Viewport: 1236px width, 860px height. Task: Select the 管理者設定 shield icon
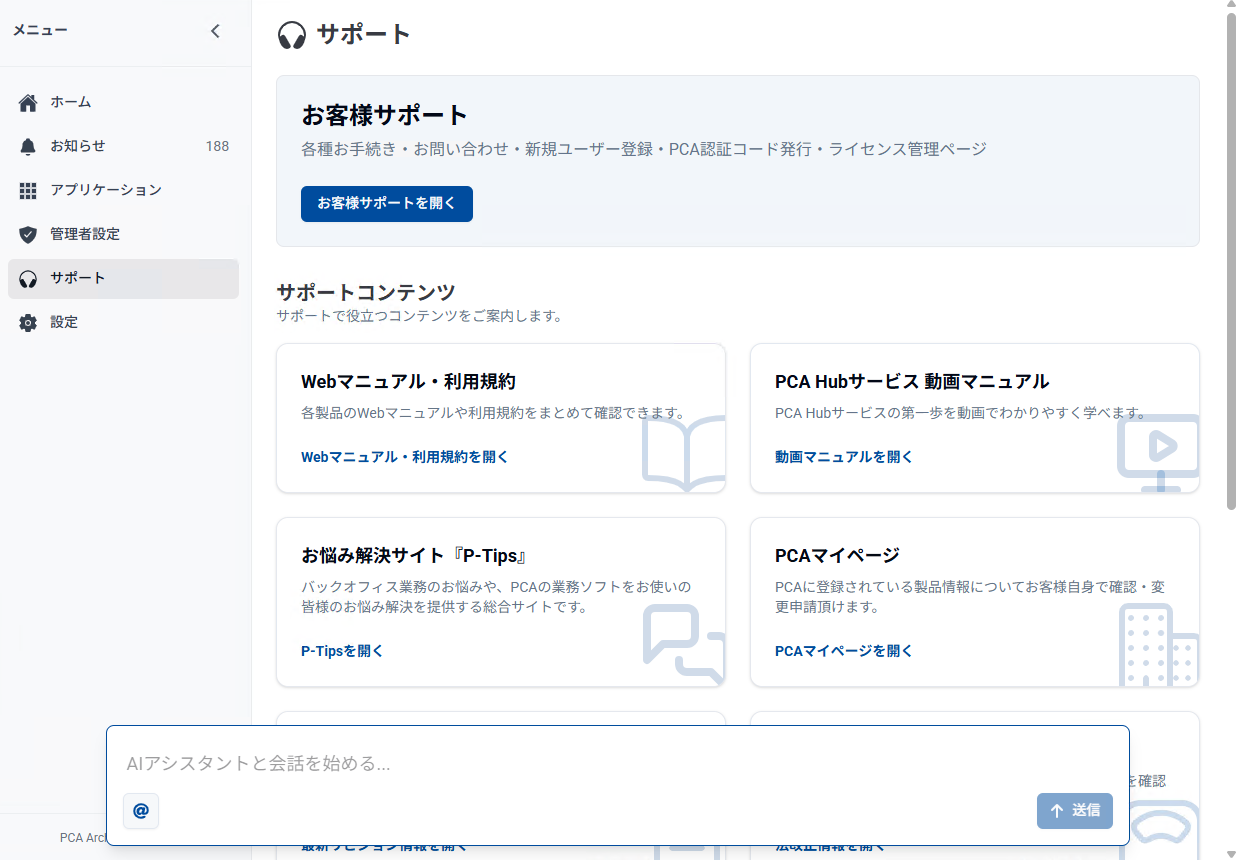(x=28, y=234)
